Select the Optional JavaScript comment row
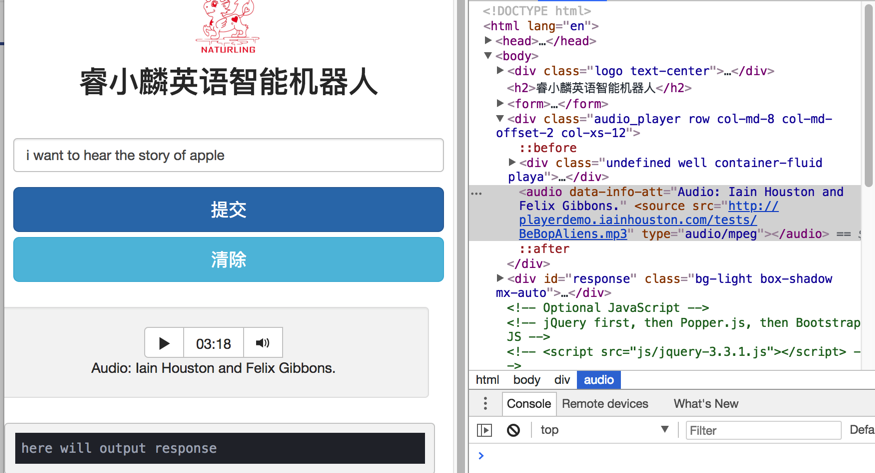Screen dimensions: 875x473 [608, 308]
